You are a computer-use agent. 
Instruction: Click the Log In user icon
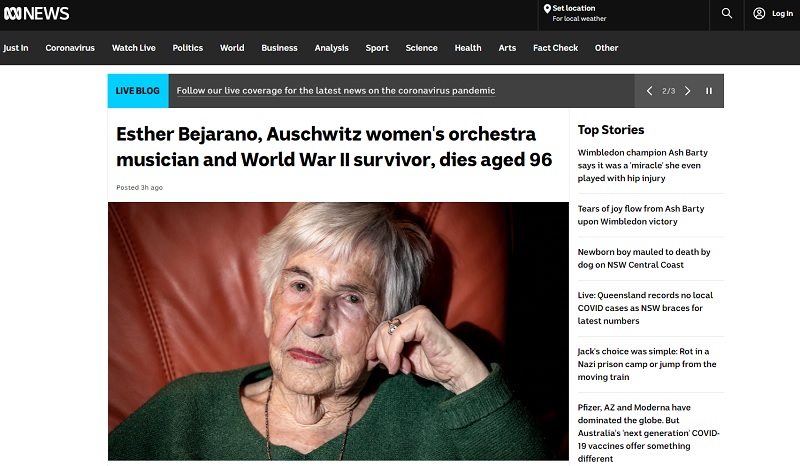pyautogui.click(x=759, y=13)
